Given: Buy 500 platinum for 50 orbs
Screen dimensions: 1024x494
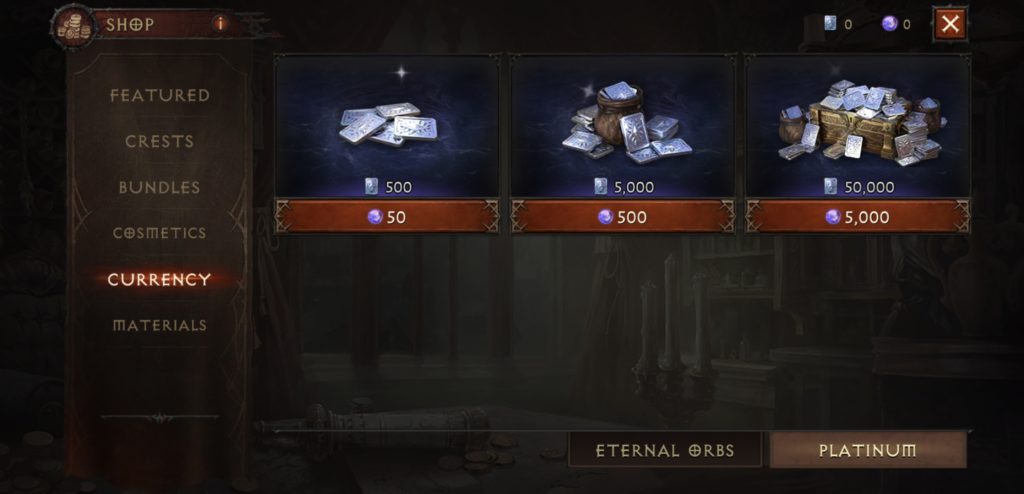Looking at the screenshot, I should click(x=387, y=216).
